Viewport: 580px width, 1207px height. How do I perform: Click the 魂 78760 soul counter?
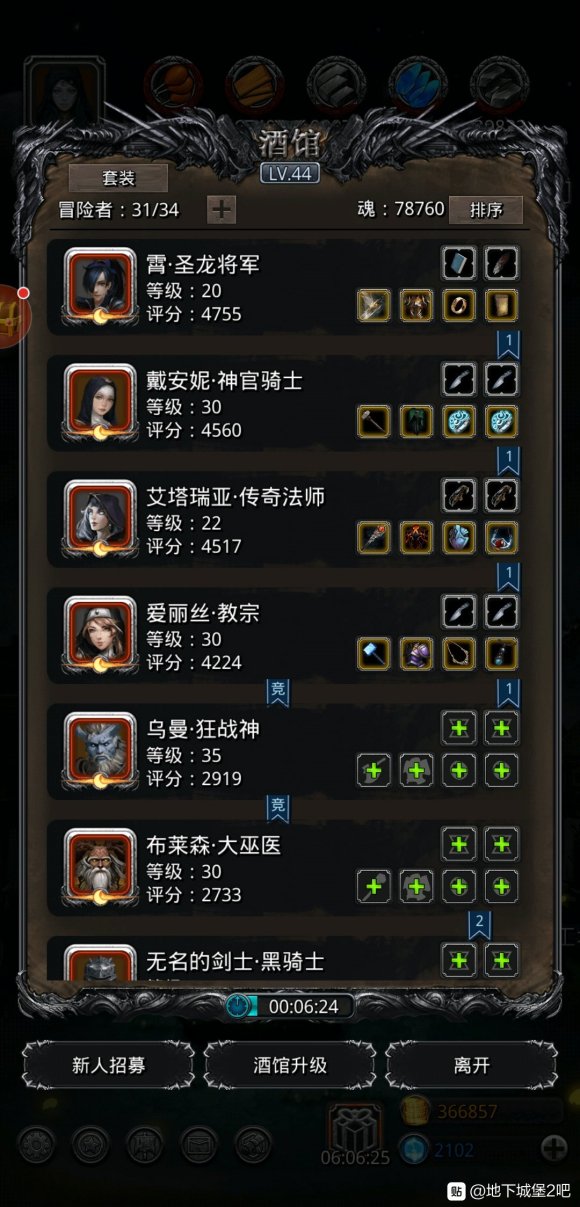401,209
